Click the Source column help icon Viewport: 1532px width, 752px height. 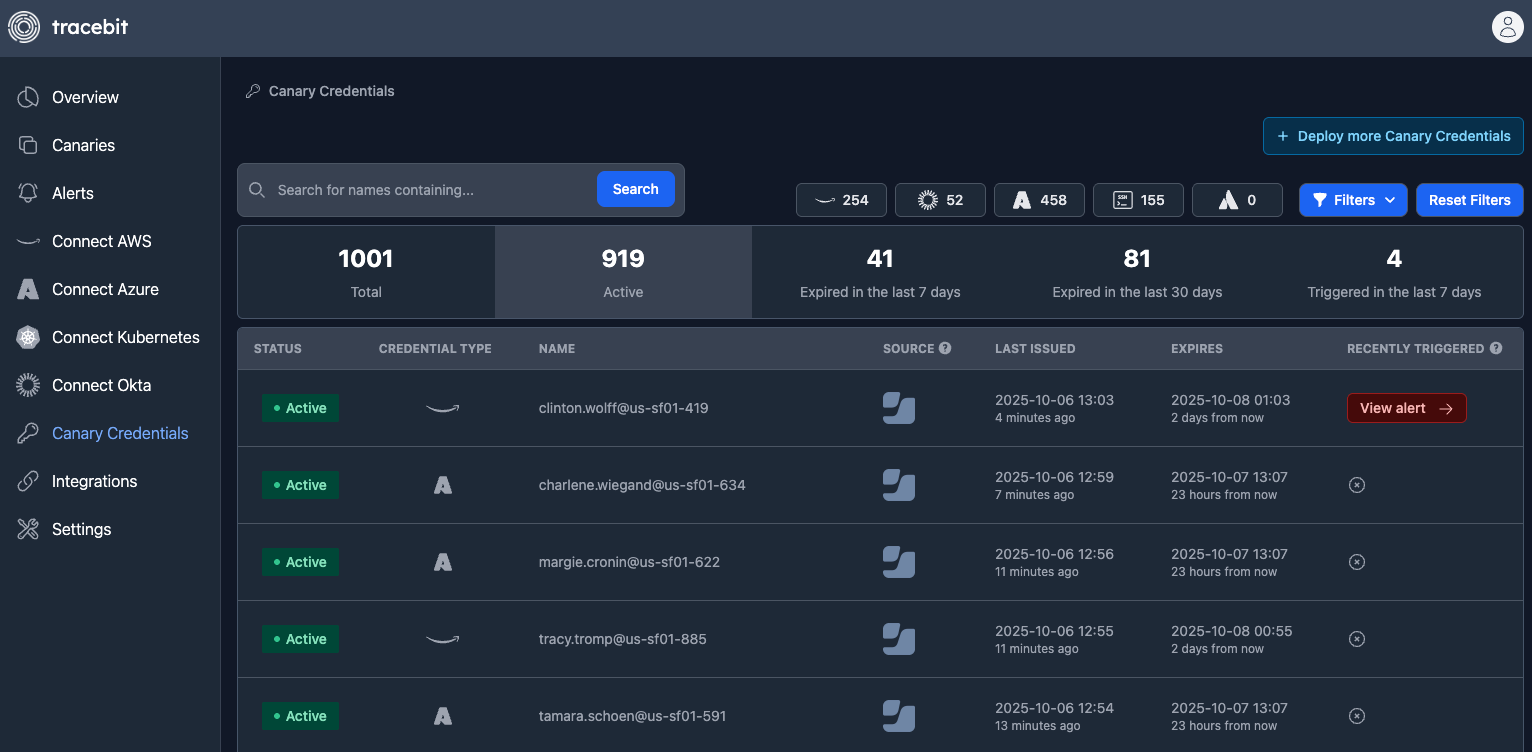pyautogui.click(x=945, y=348)
